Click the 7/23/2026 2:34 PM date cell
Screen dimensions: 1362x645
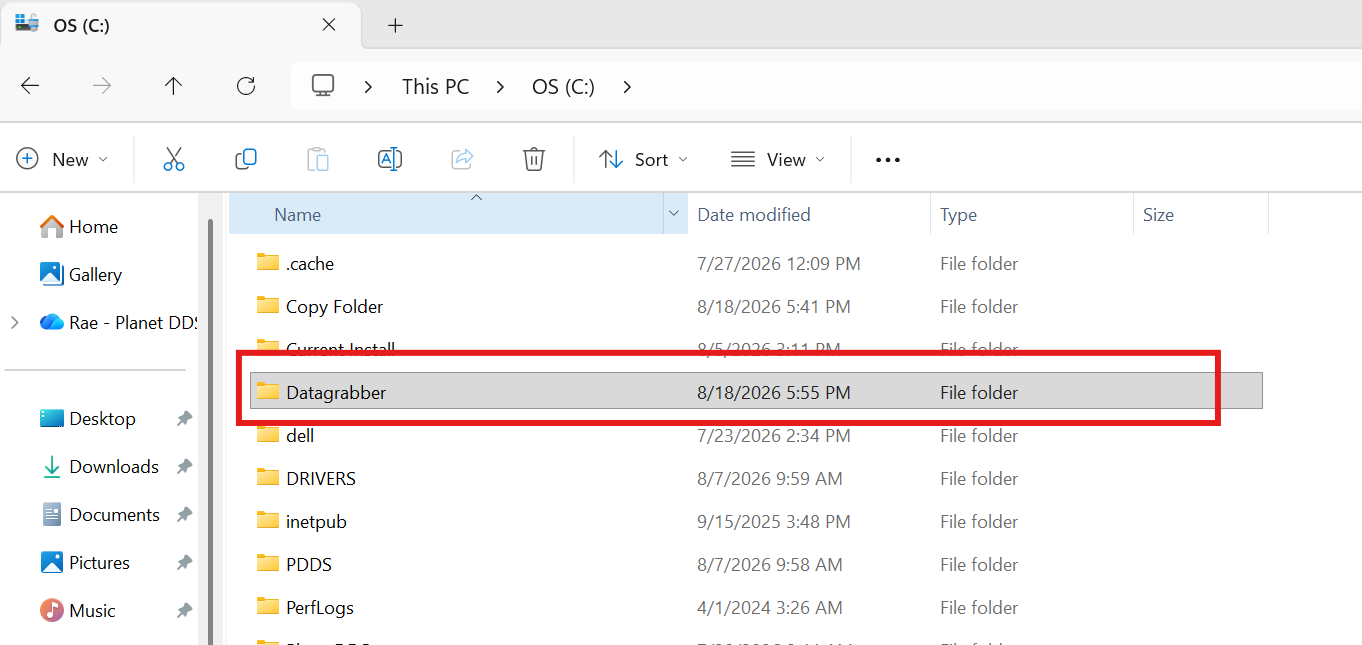(x=774, y=436)
